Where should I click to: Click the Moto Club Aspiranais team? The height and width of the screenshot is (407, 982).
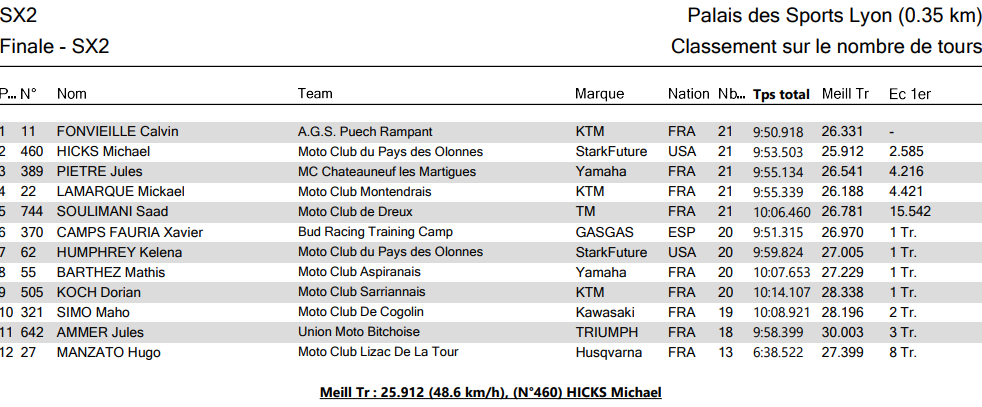point(359,272)
